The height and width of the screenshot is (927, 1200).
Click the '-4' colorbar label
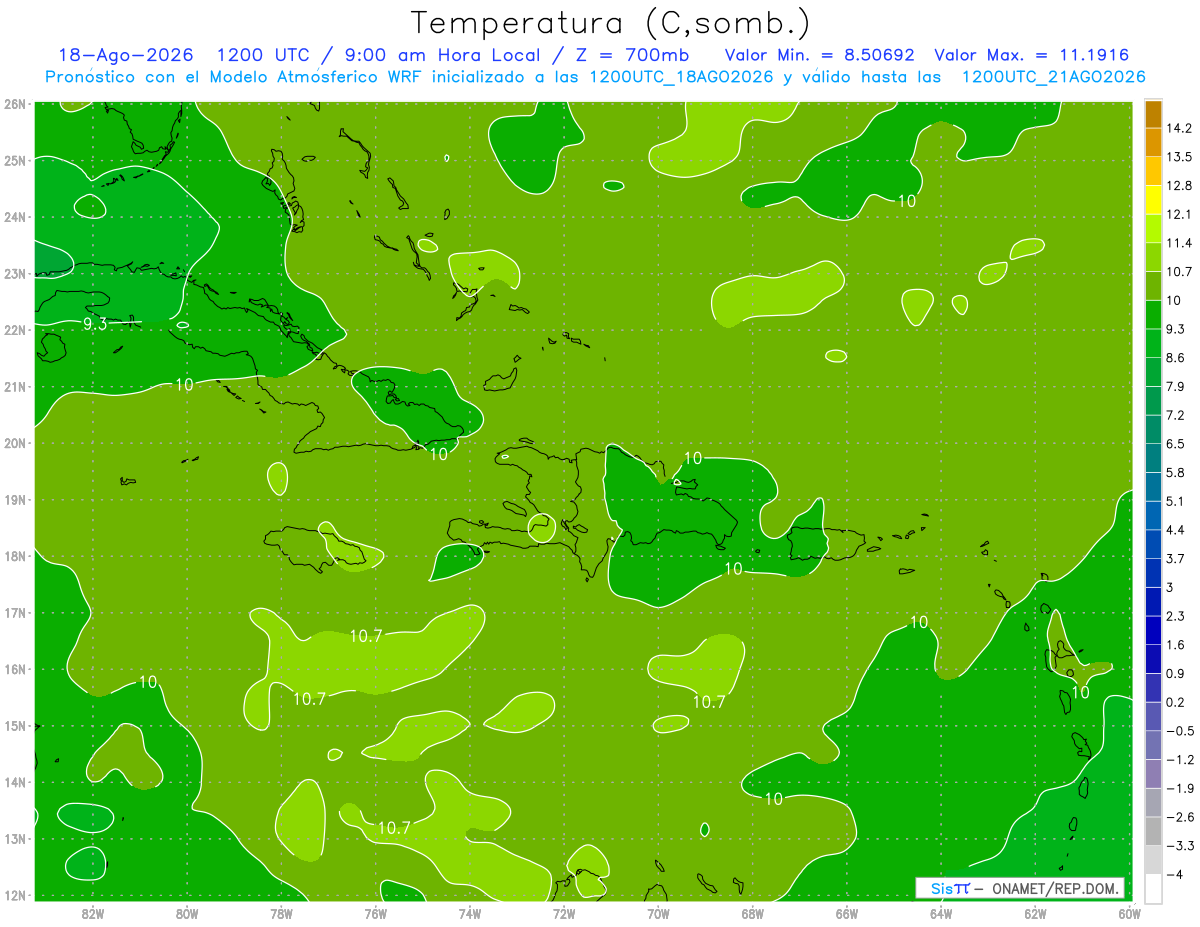click(x=1175, y=874)
